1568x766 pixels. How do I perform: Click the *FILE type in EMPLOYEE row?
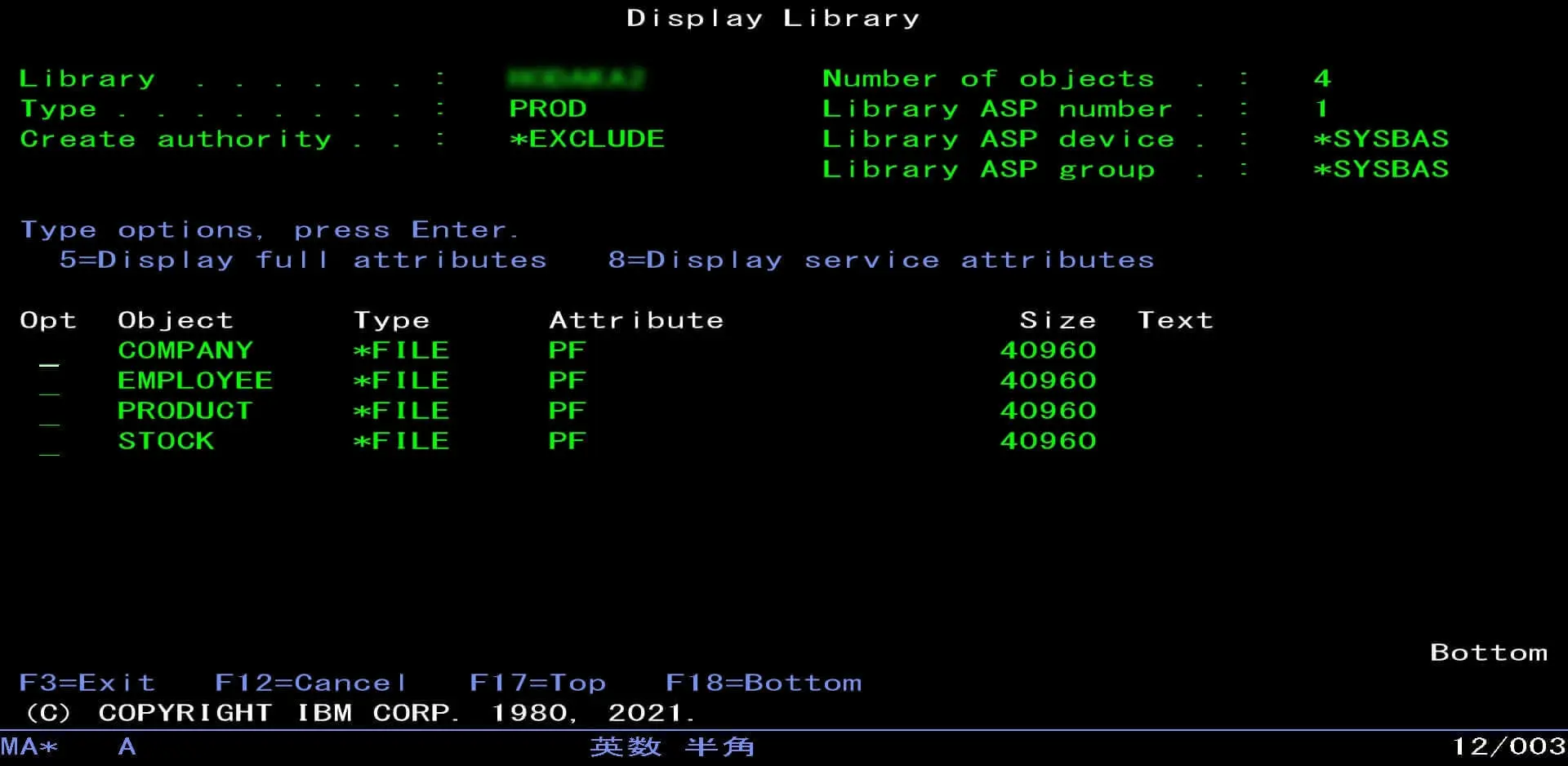click(401, 381)
